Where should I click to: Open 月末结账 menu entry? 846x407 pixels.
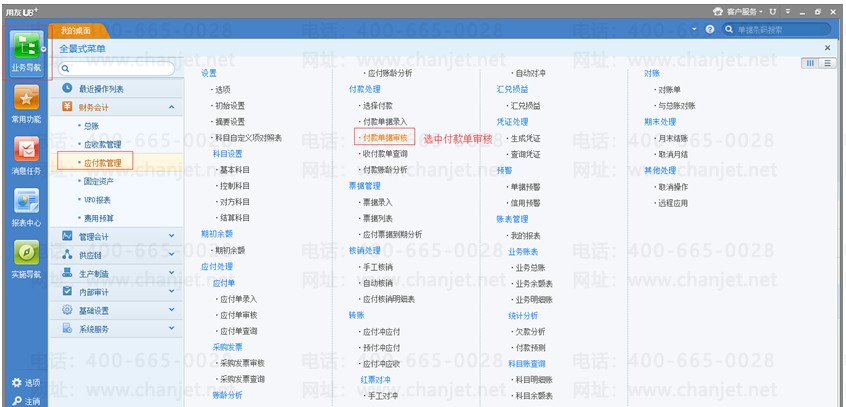click(673, 138)
